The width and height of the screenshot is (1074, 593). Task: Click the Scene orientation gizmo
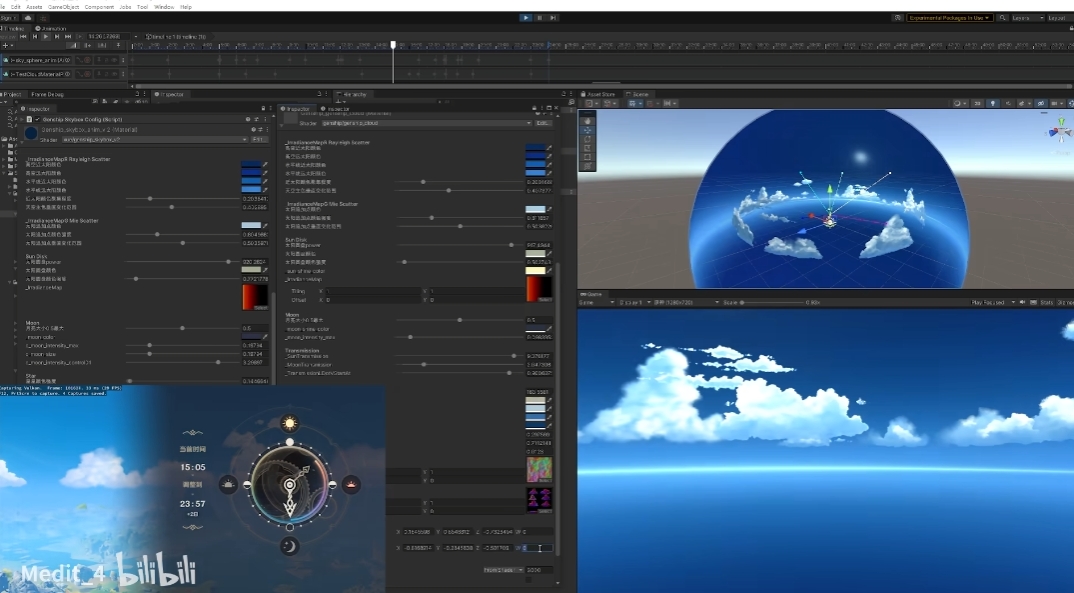(1060, 129)
